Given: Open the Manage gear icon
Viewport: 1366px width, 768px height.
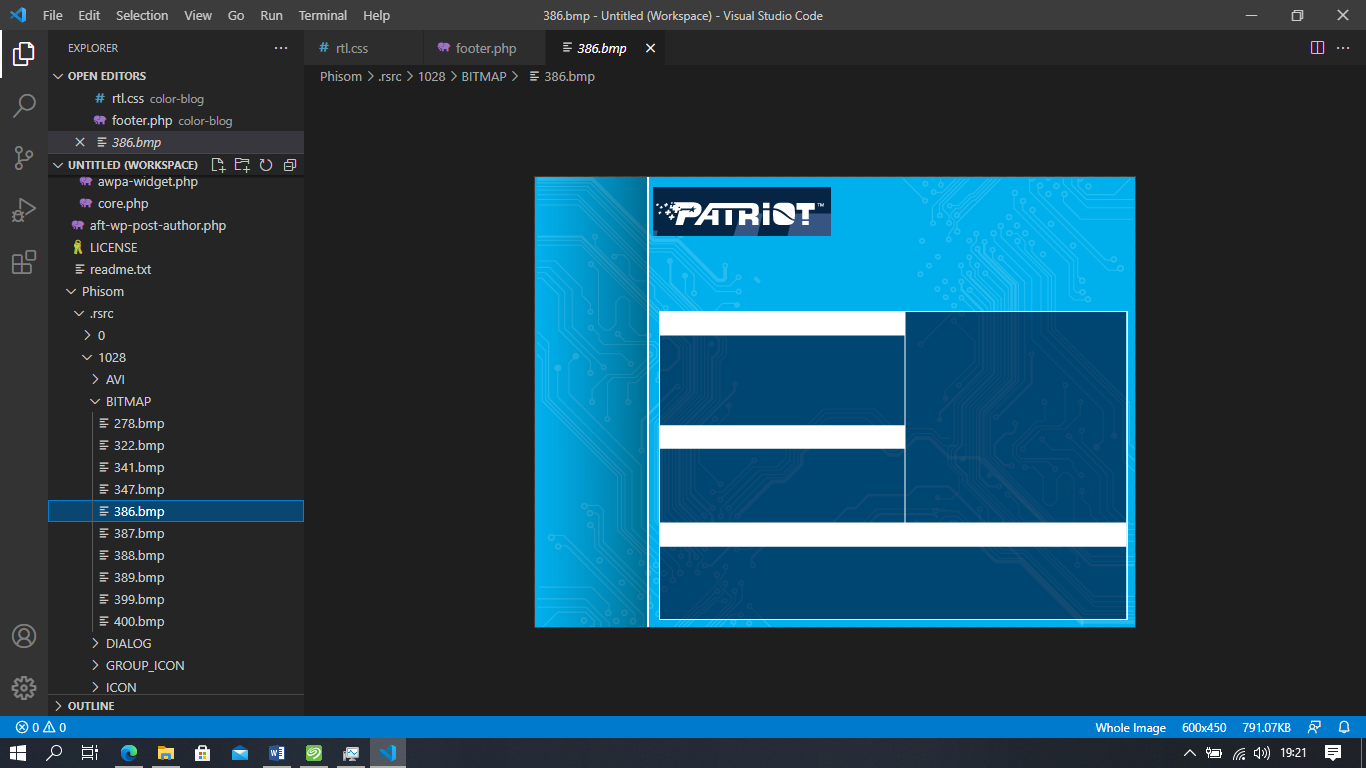Looking at the screenshot, I should 24,688.
